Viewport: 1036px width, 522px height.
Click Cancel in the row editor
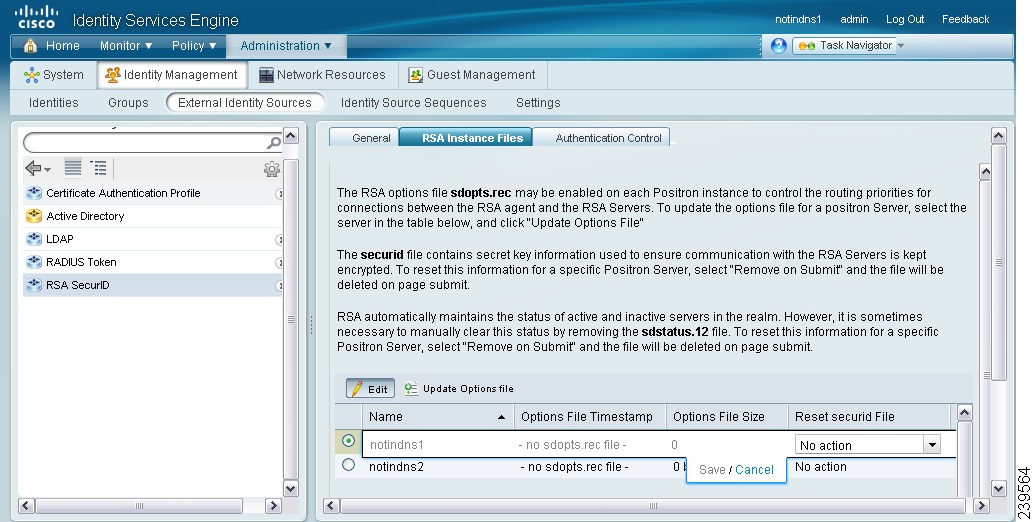[754, 470]
